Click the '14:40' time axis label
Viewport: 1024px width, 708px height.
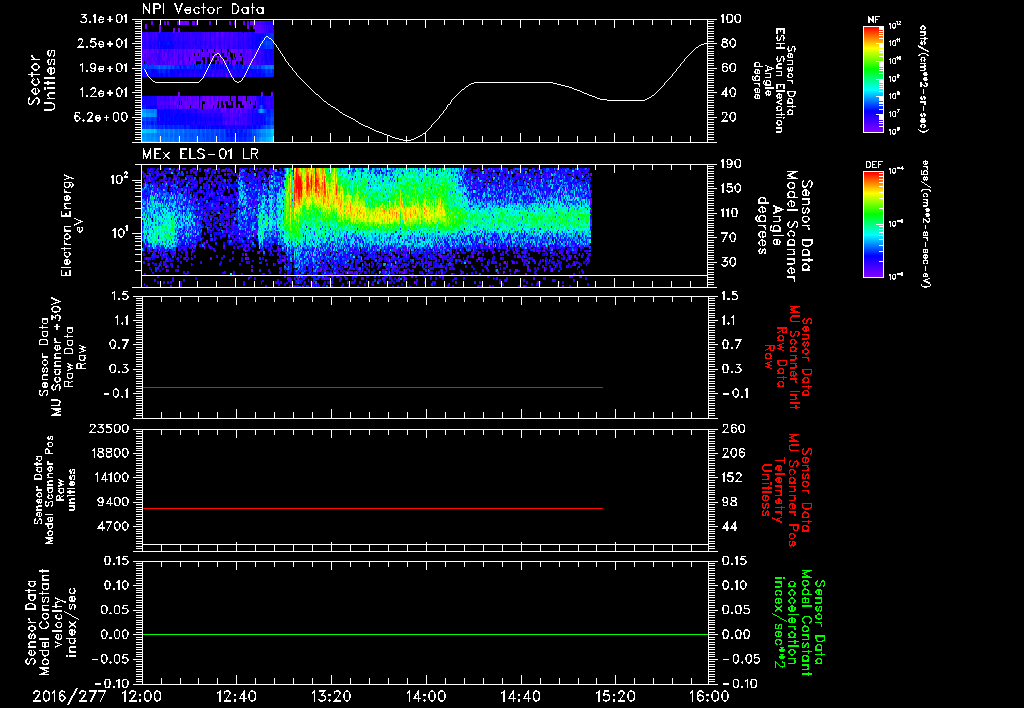pos(520,696)
